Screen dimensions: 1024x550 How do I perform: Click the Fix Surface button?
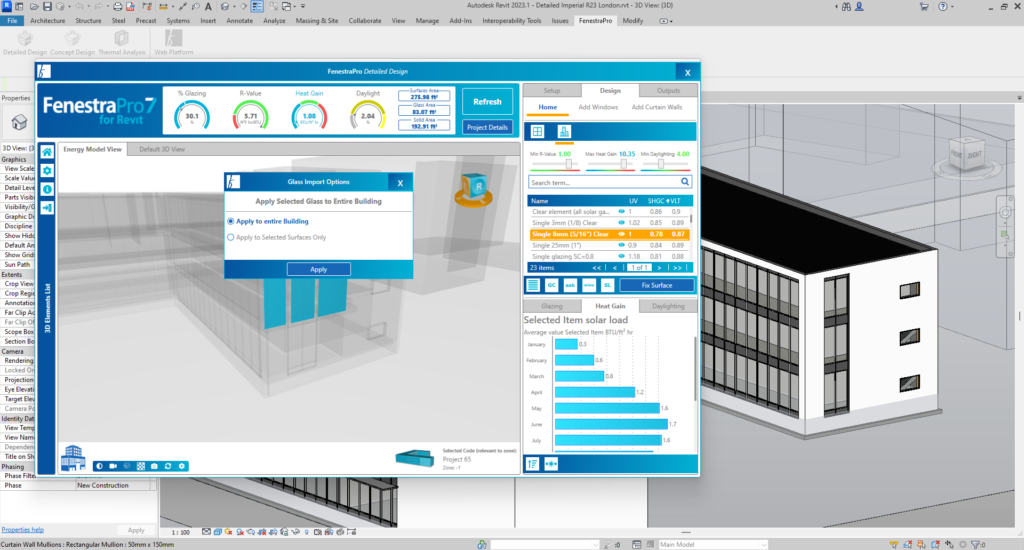pos(656,285)
